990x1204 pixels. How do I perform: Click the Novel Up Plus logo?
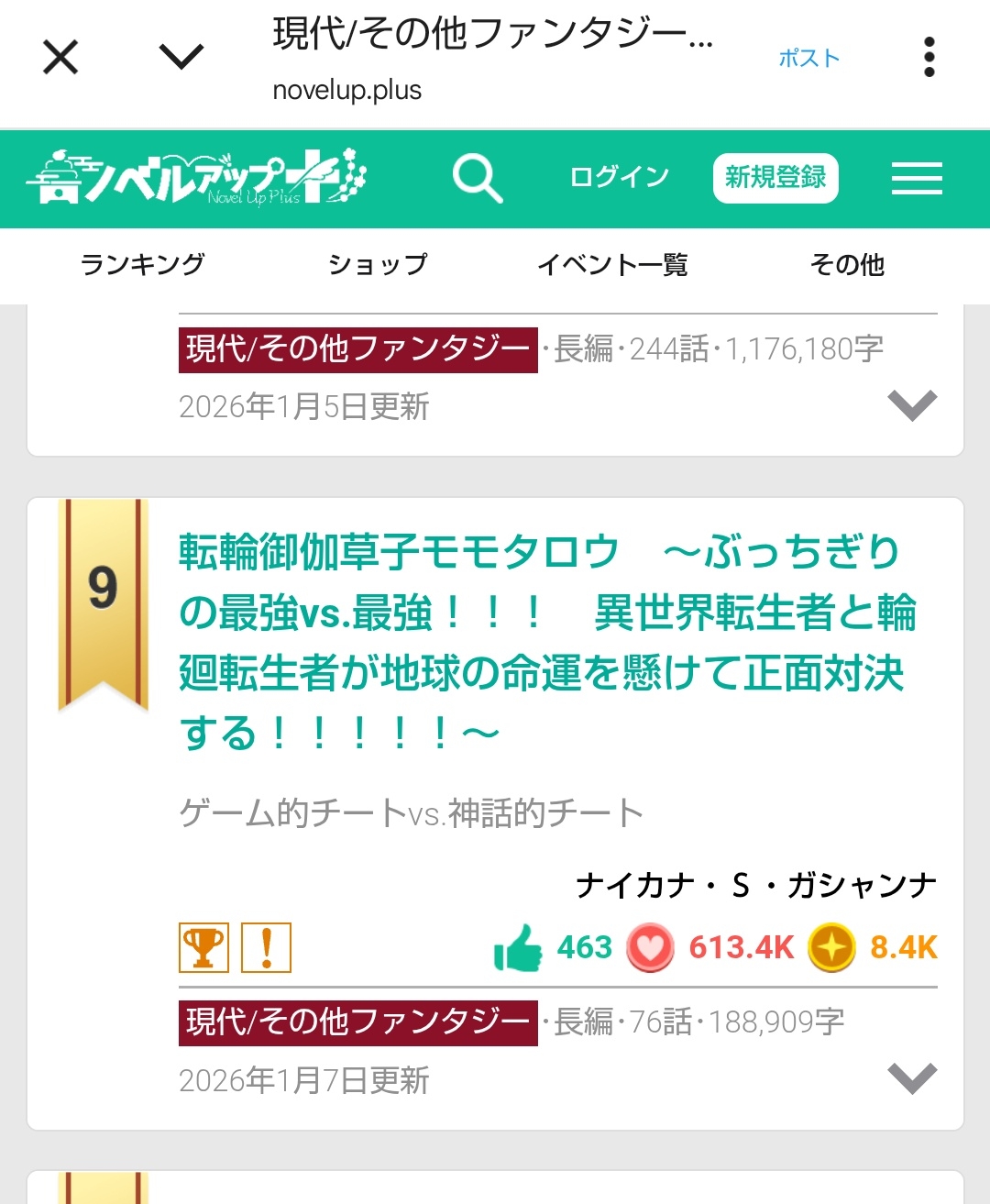(x=196, y=176)
